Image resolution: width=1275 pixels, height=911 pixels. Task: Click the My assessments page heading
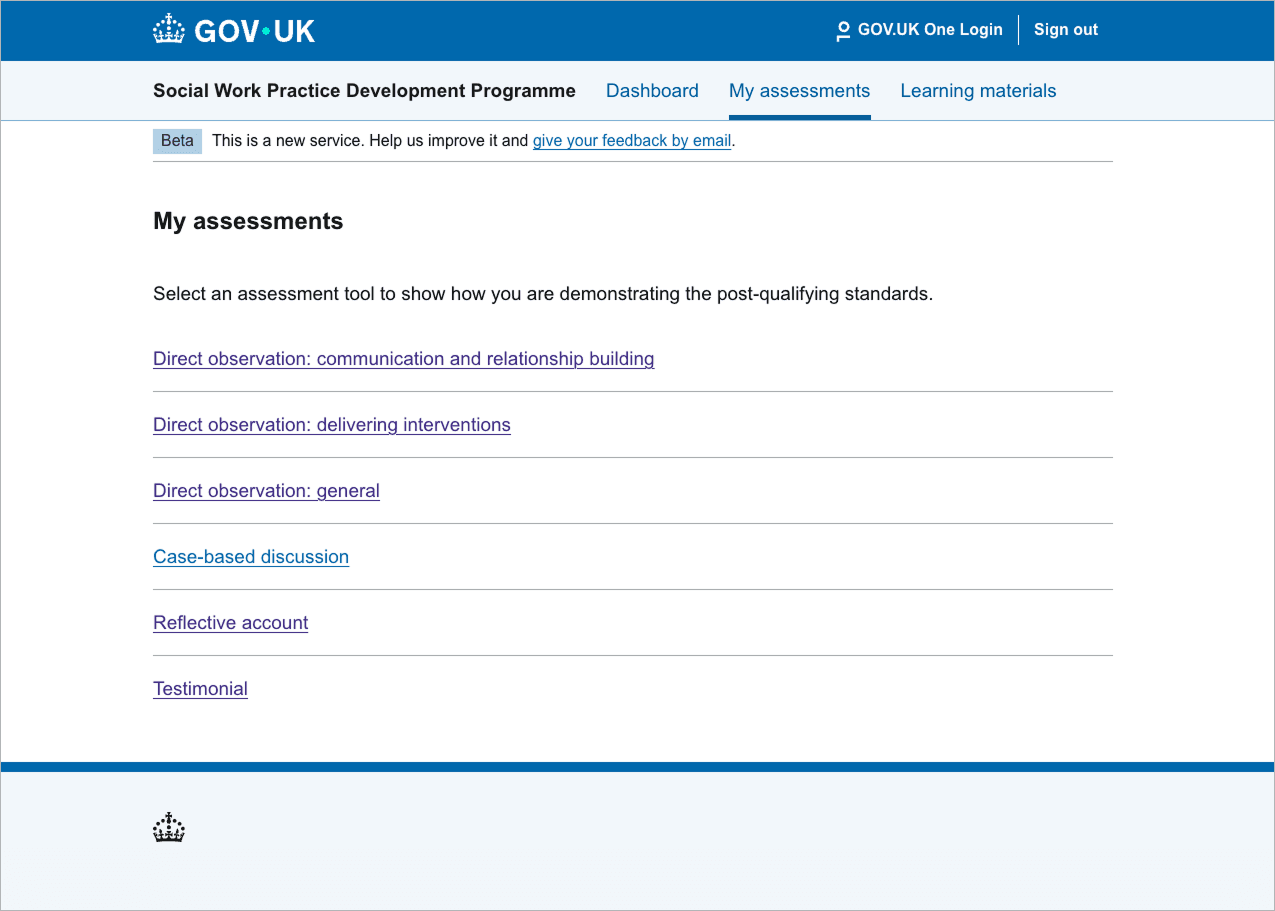248,221
